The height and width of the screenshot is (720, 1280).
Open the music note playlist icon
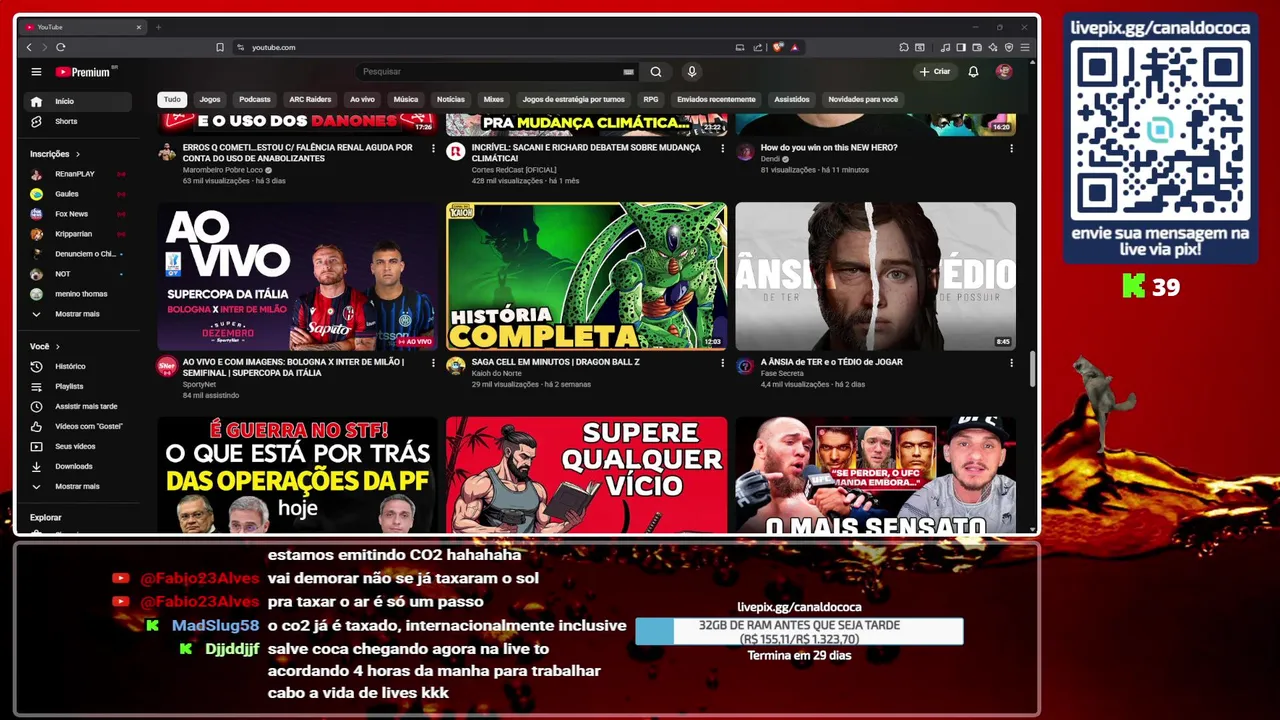pyautogui.click(x=945, y=47)
